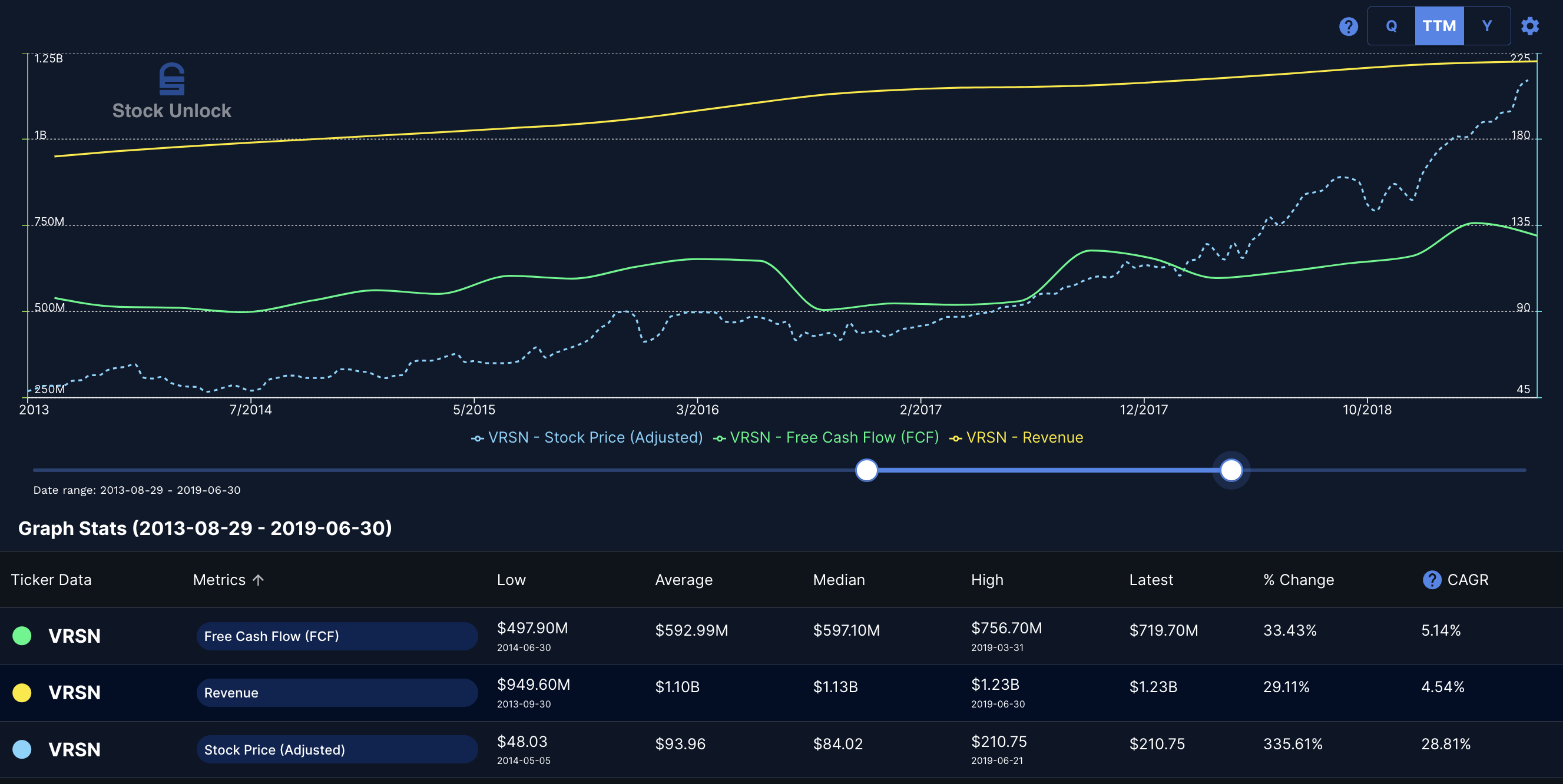Open the Free Cash Flow (FCF) metric pill
This screenshot has width=1563, height=784.
337,636
